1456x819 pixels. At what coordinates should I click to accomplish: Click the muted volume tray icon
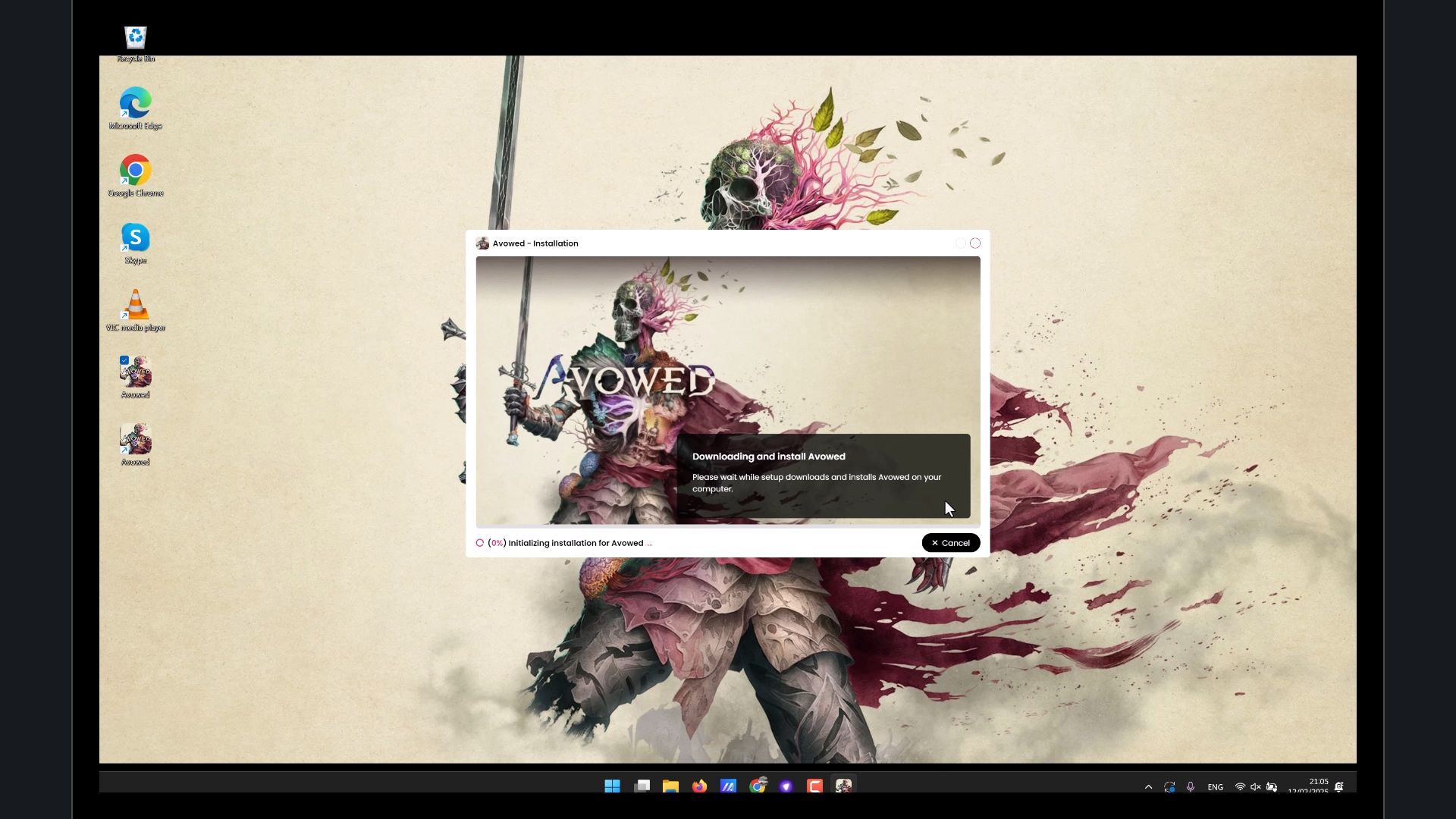(x=1256, y=787)
